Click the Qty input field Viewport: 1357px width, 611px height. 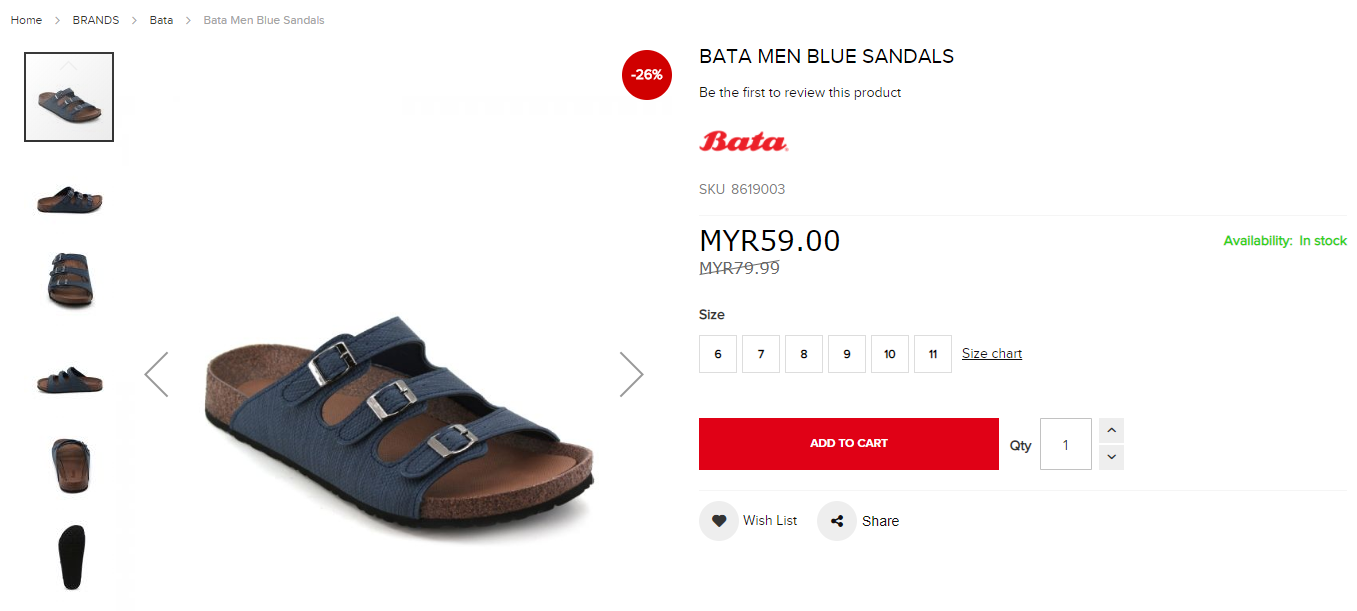point(1066,444)
